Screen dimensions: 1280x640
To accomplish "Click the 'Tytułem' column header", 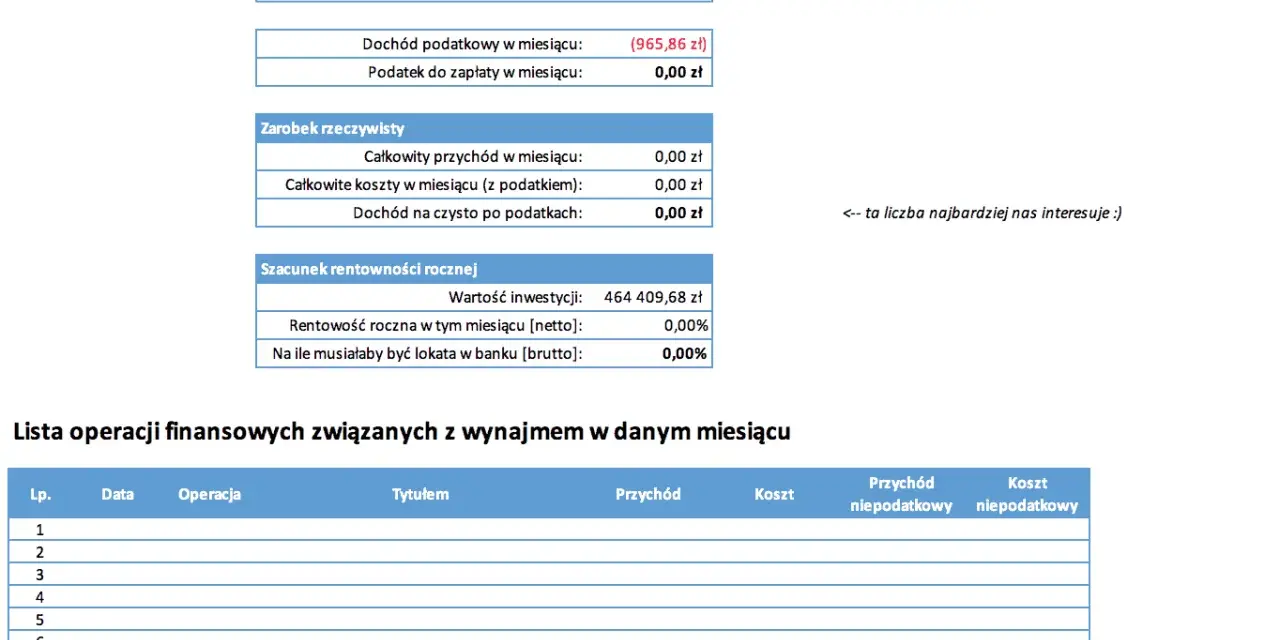I will coord(420,494).
